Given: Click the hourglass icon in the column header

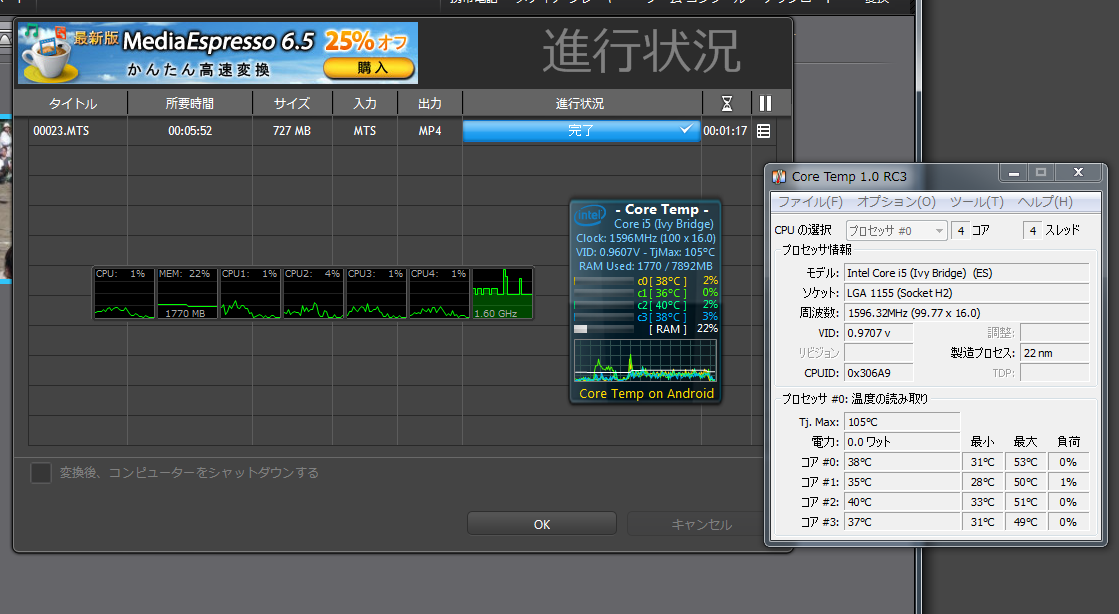Looking at the screenshot, I should pos(727,103).
